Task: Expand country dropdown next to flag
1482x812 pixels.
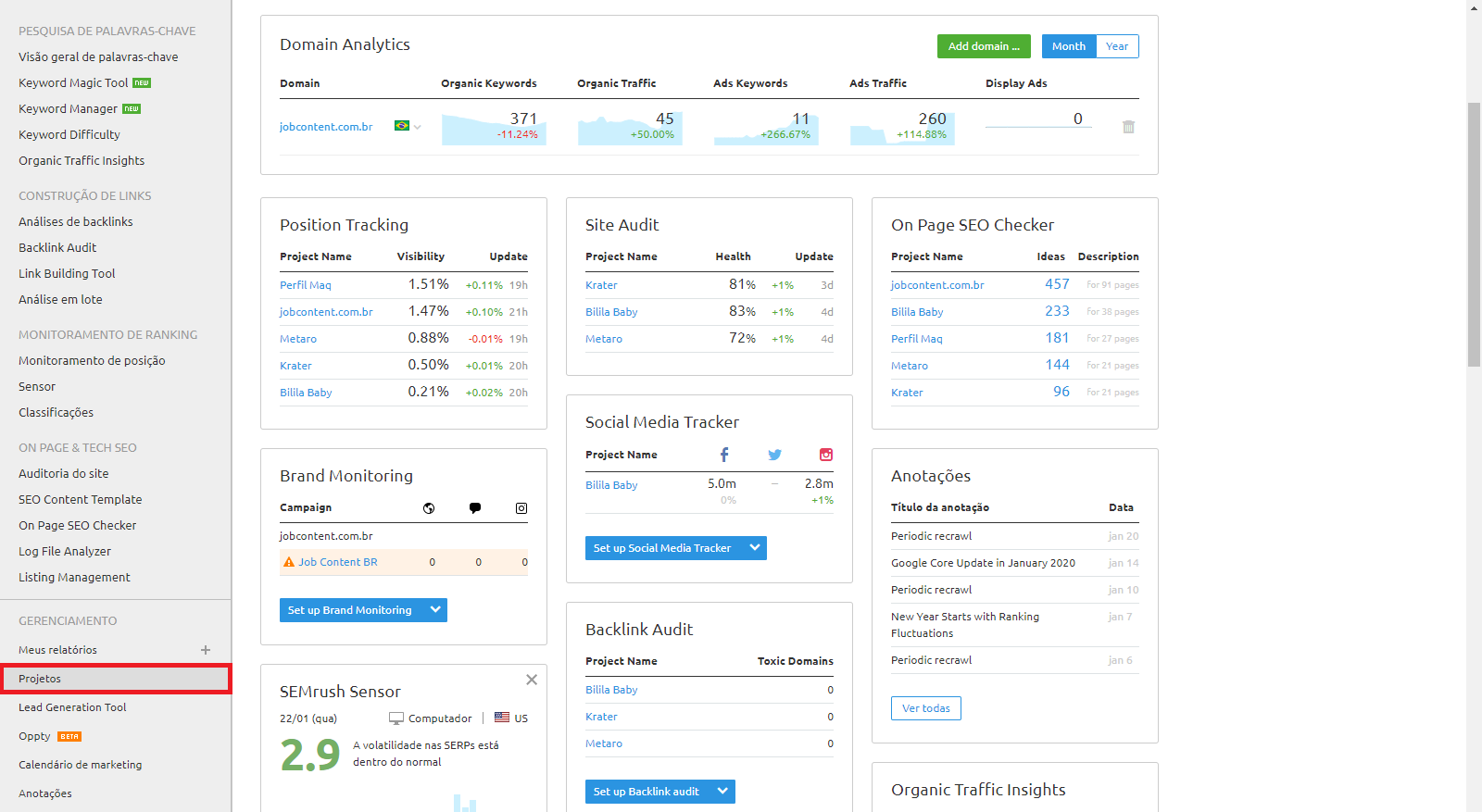Action: click(418, 127)
